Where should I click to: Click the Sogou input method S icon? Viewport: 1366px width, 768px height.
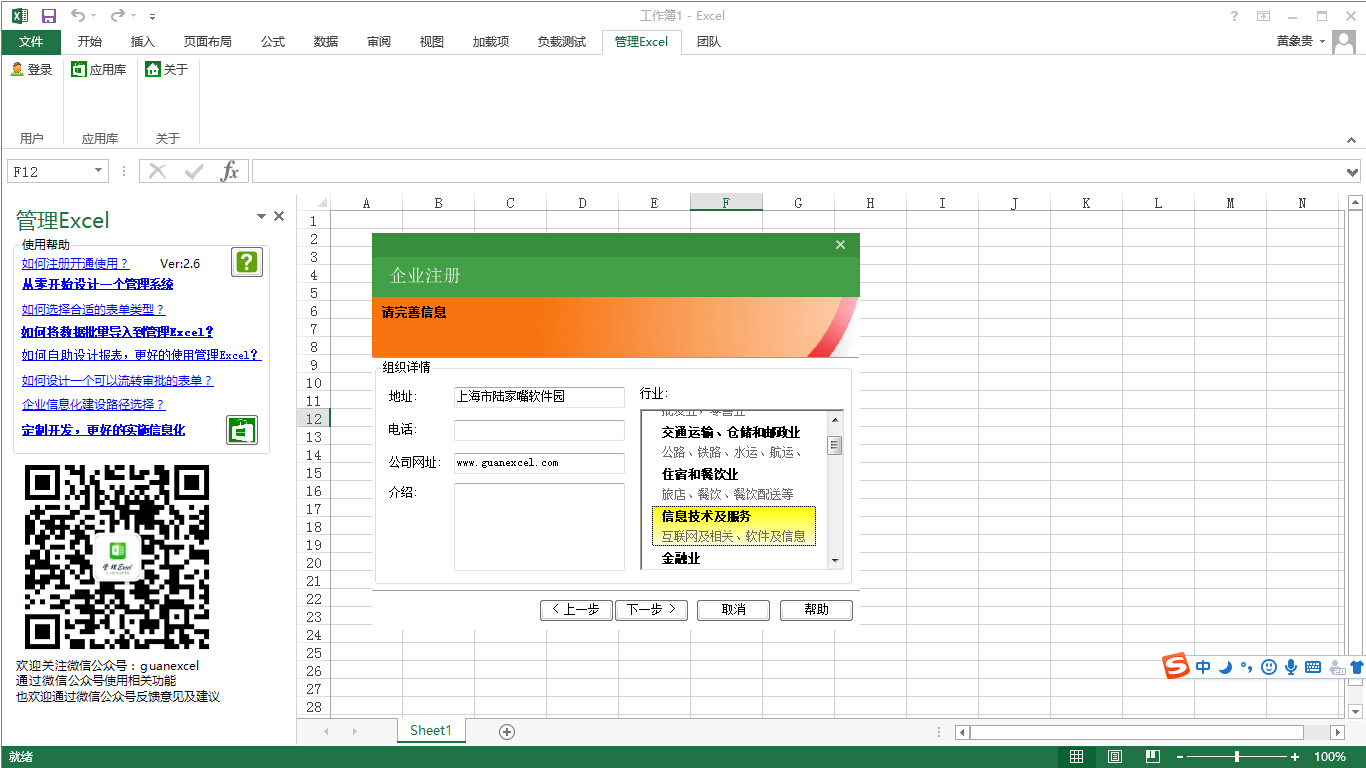pos(1176,667)
